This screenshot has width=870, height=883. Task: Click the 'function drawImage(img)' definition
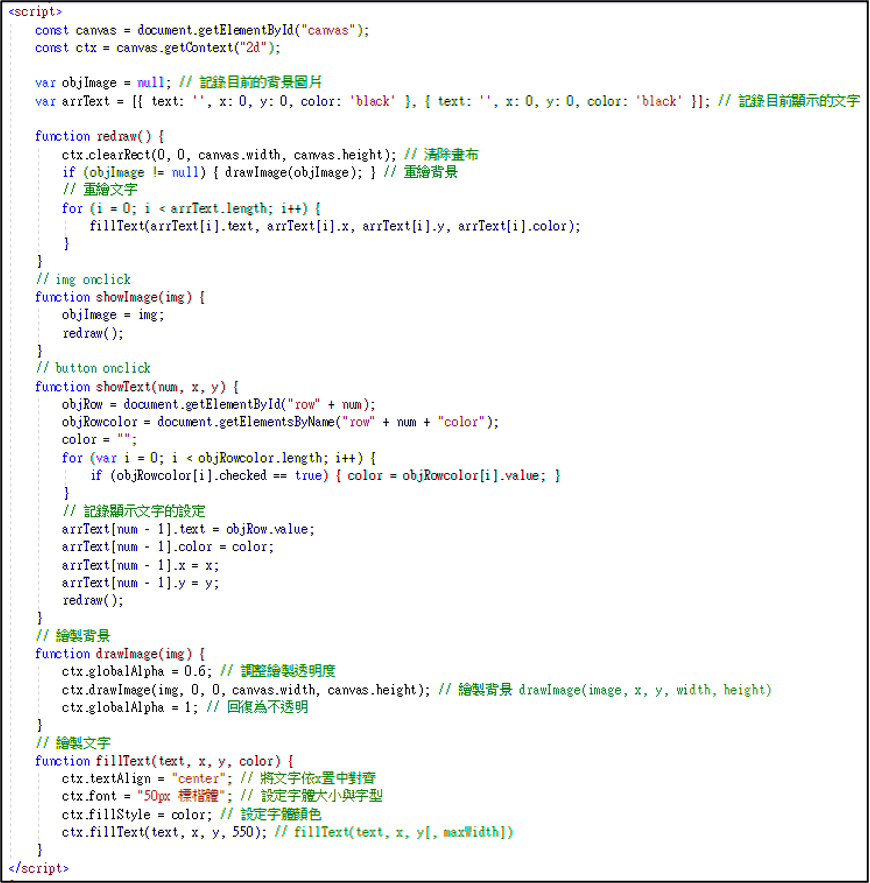[x=119, y=654]
